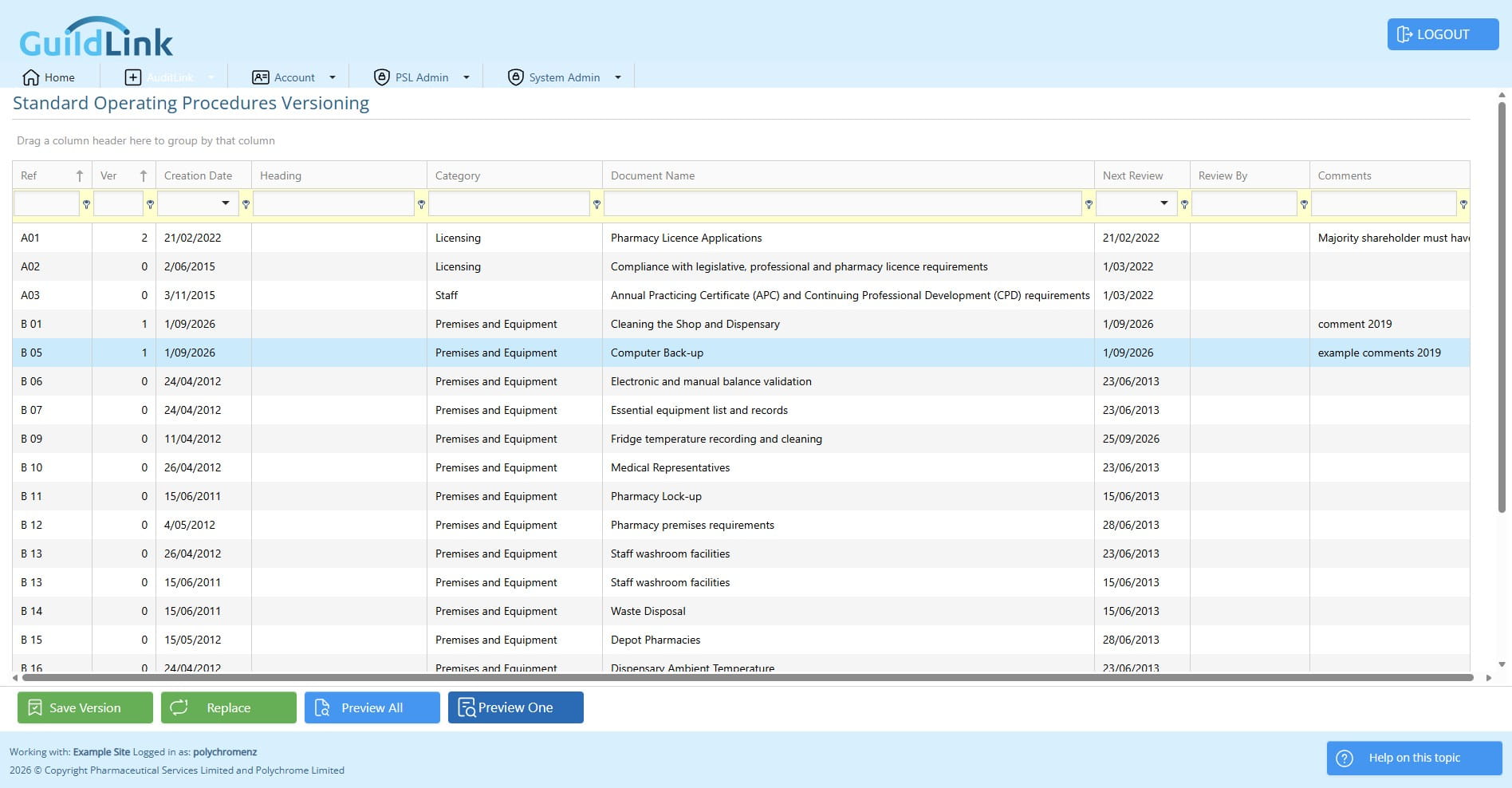Click the Review By filter icon
The height and width of the screenshot is (788, 1512).
coord(1304,204)
